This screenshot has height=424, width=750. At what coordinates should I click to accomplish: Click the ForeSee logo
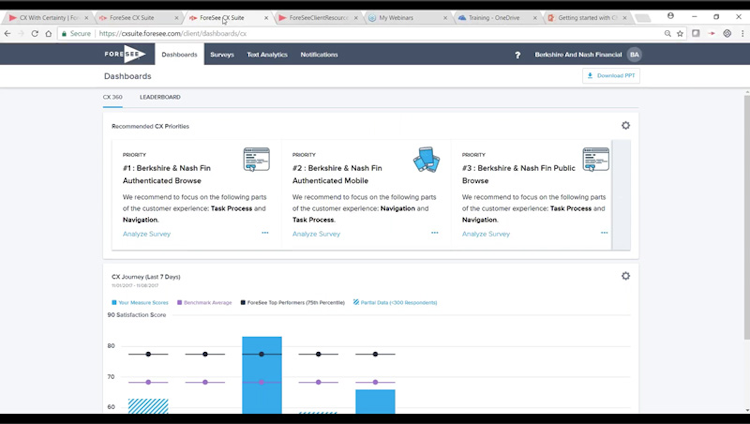pos(125,54)
